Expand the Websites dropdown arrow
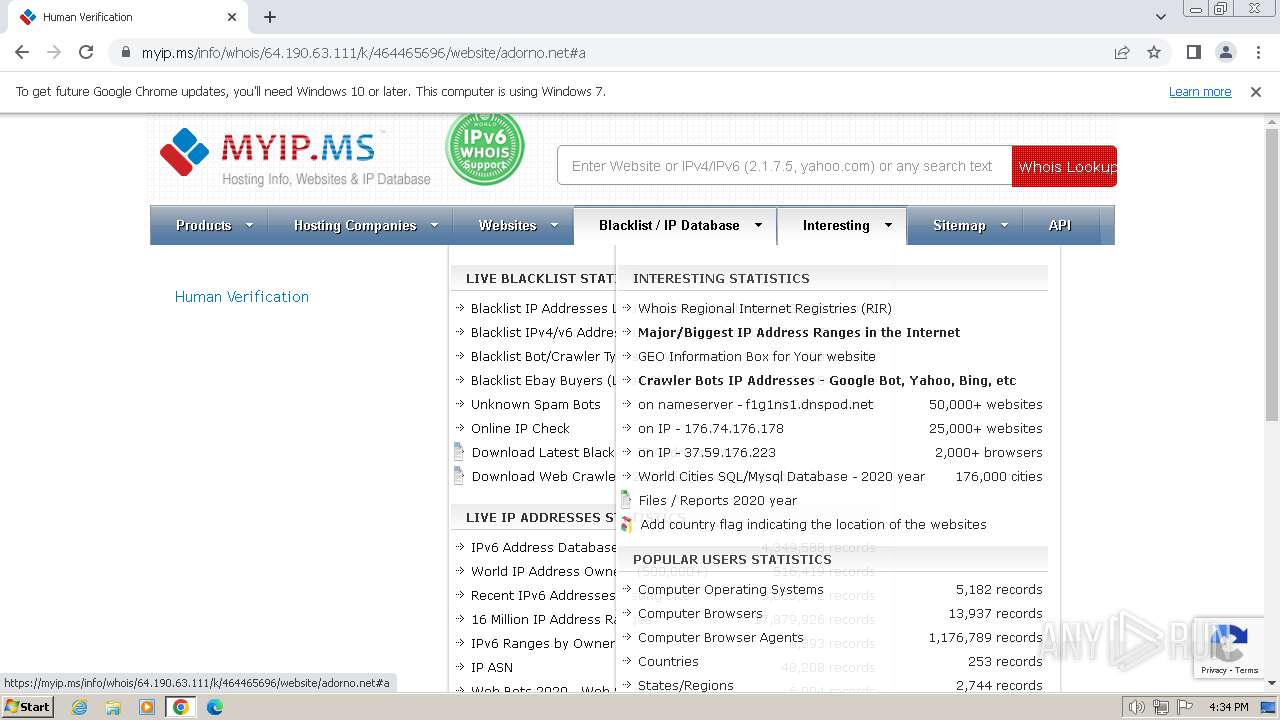Screen dimensions: 1280x720 tap(554, 225)
